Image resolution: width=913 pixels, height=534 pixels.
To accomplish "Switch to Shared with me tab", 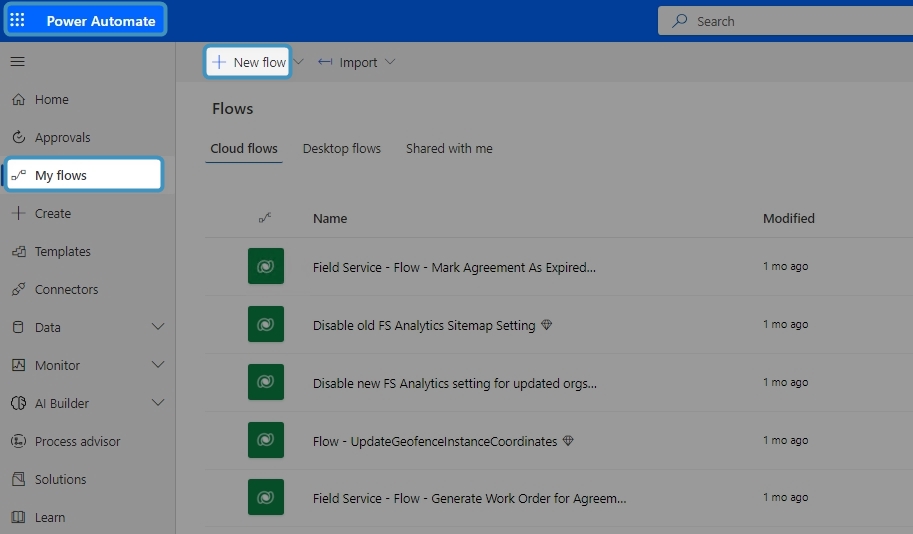I will [449, 148].
